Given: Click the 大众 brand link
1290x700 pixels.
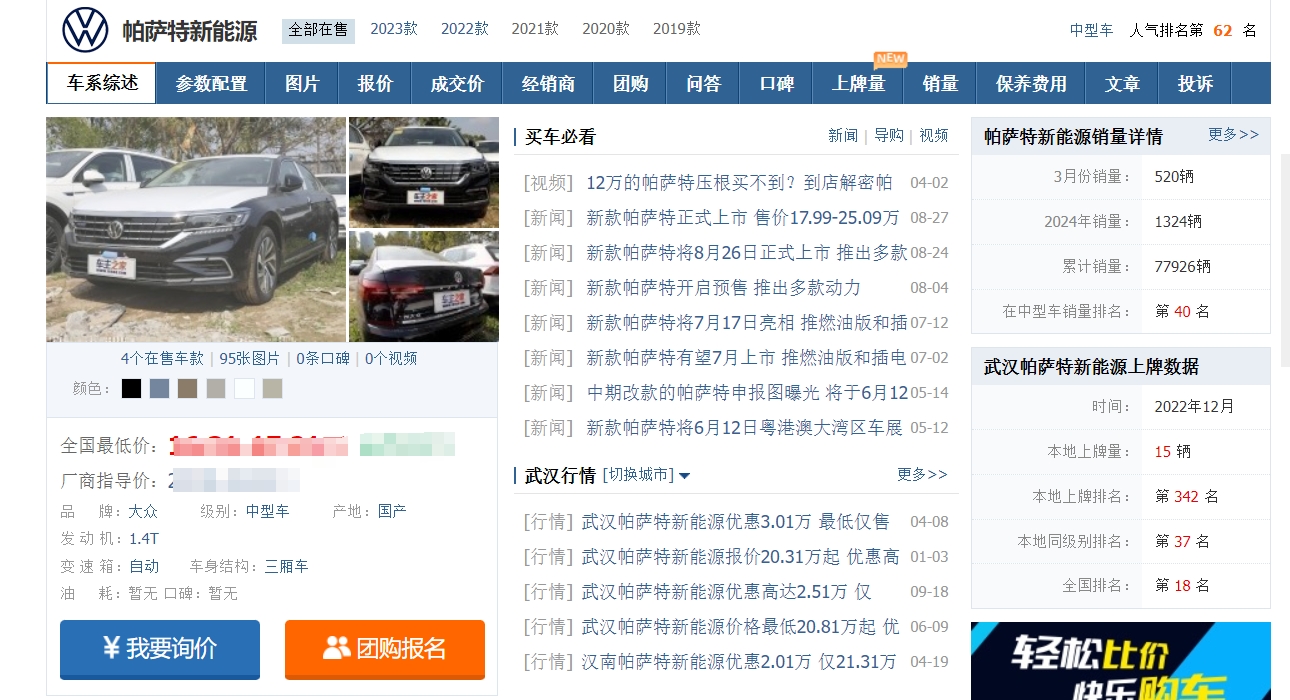Looking at the screenshot, I should (x=143, y=511).
